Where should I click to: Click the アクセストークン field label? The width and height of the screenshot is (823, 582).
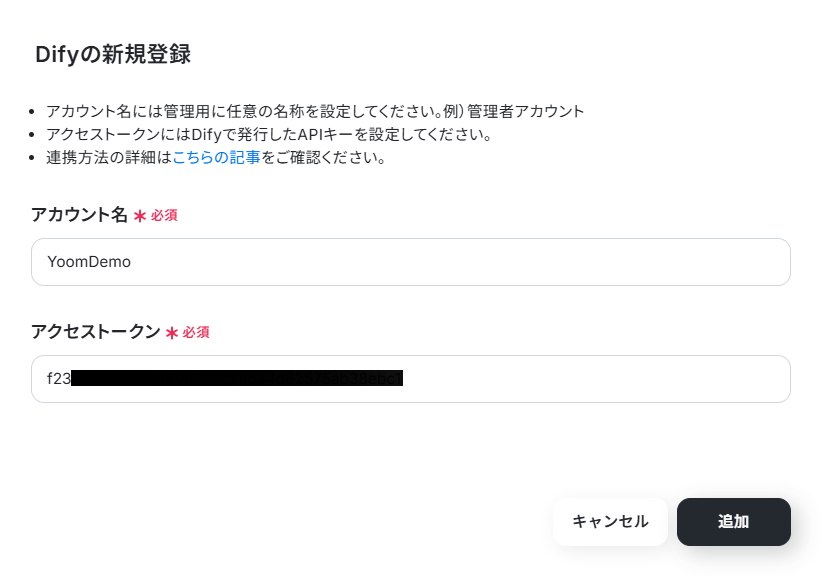(x=96, y=332)
